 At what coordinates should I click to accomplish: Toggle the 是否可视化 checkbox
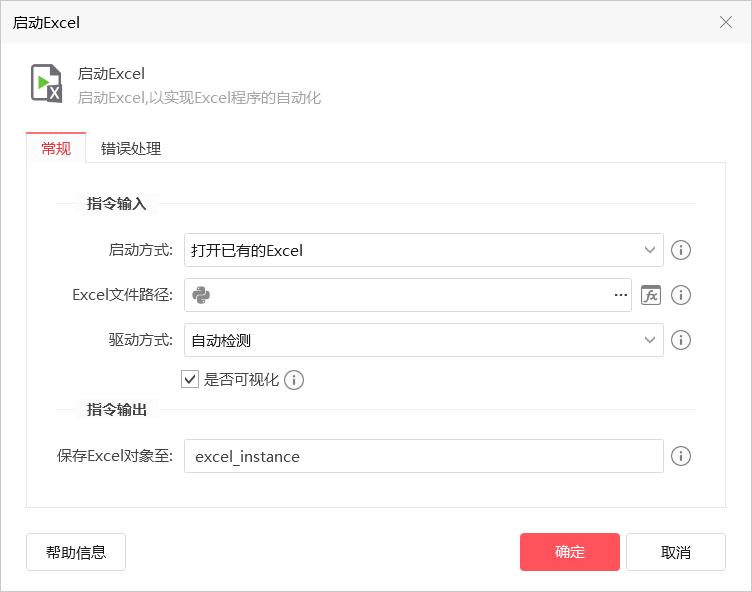190,379
